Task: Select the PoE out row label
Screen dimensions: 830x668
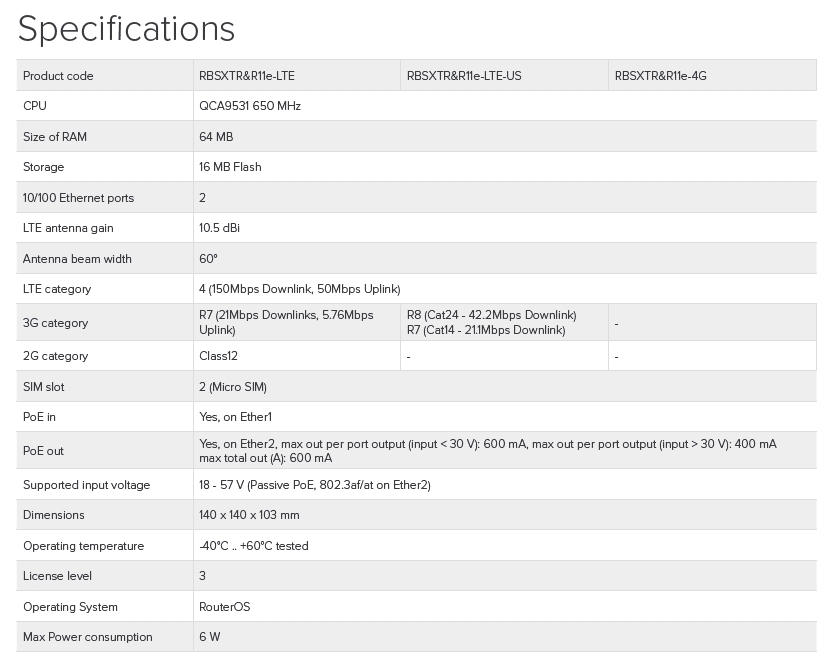Action: point(43,451)
